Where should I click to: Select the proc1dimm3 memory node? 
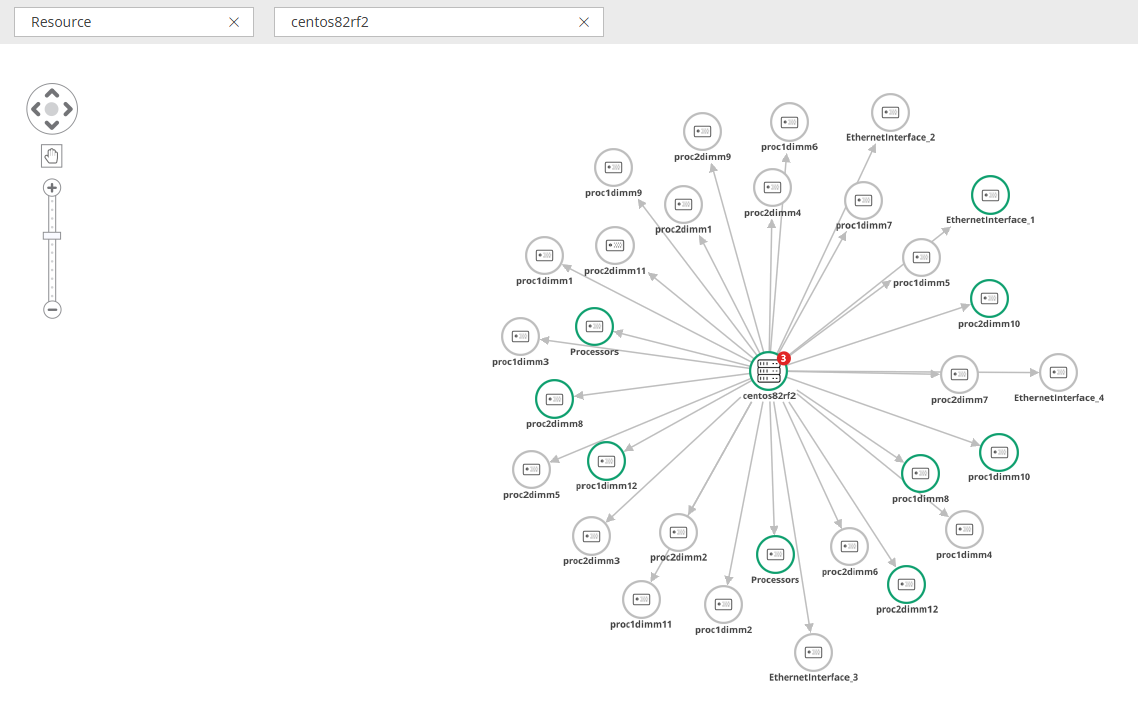520,337
